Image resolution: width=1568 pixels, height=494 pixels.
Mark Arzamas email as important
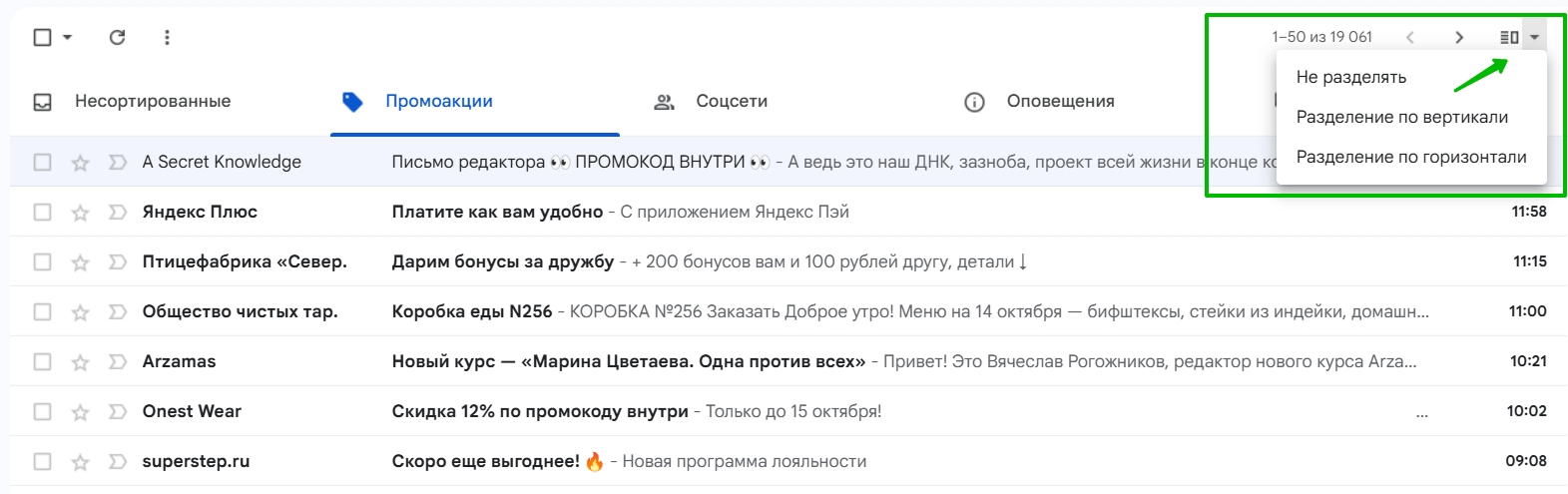click(118, 362)
